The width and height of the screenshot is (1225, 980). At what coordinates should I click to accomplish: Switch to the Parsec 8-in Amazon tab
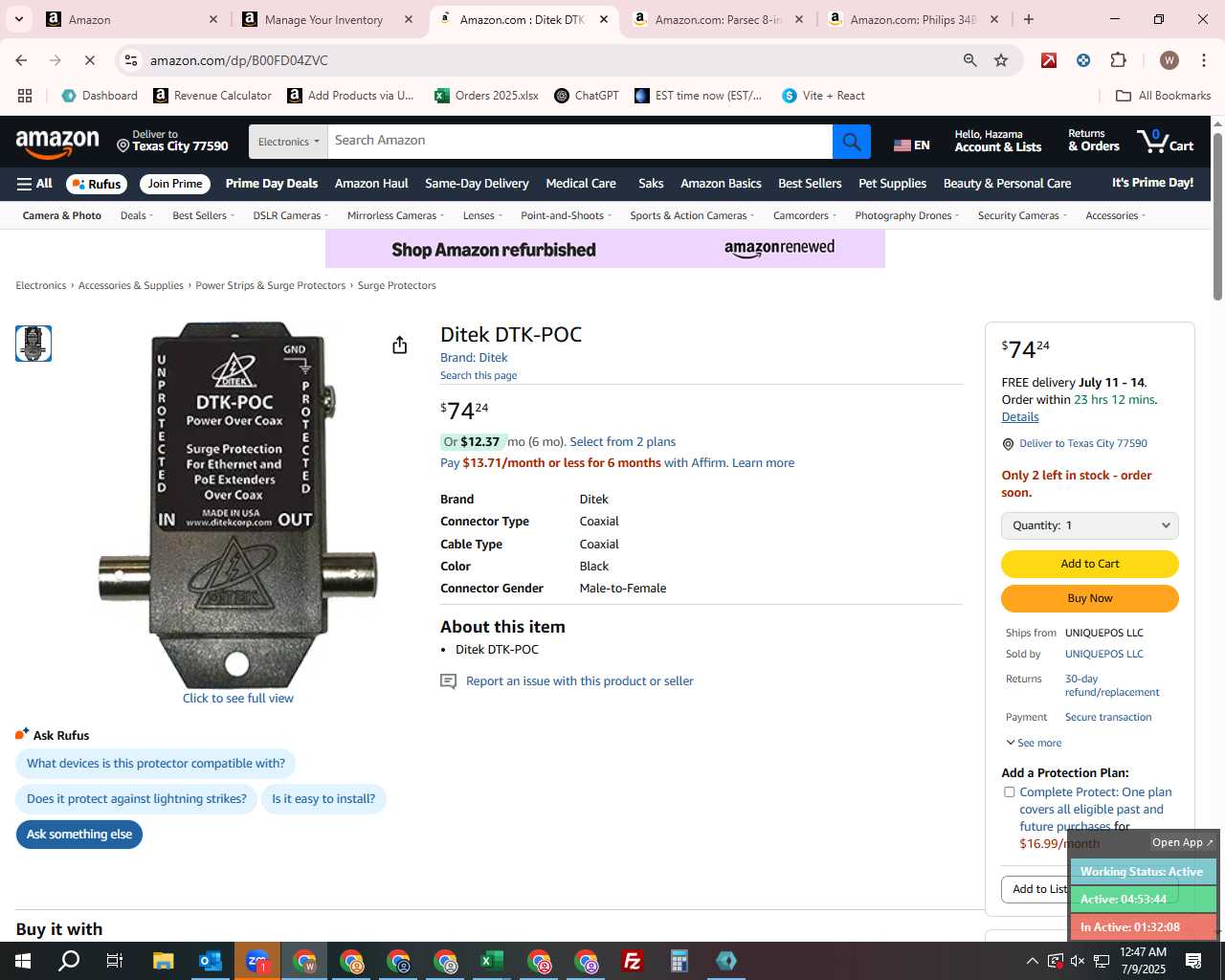tap(718, 19)
